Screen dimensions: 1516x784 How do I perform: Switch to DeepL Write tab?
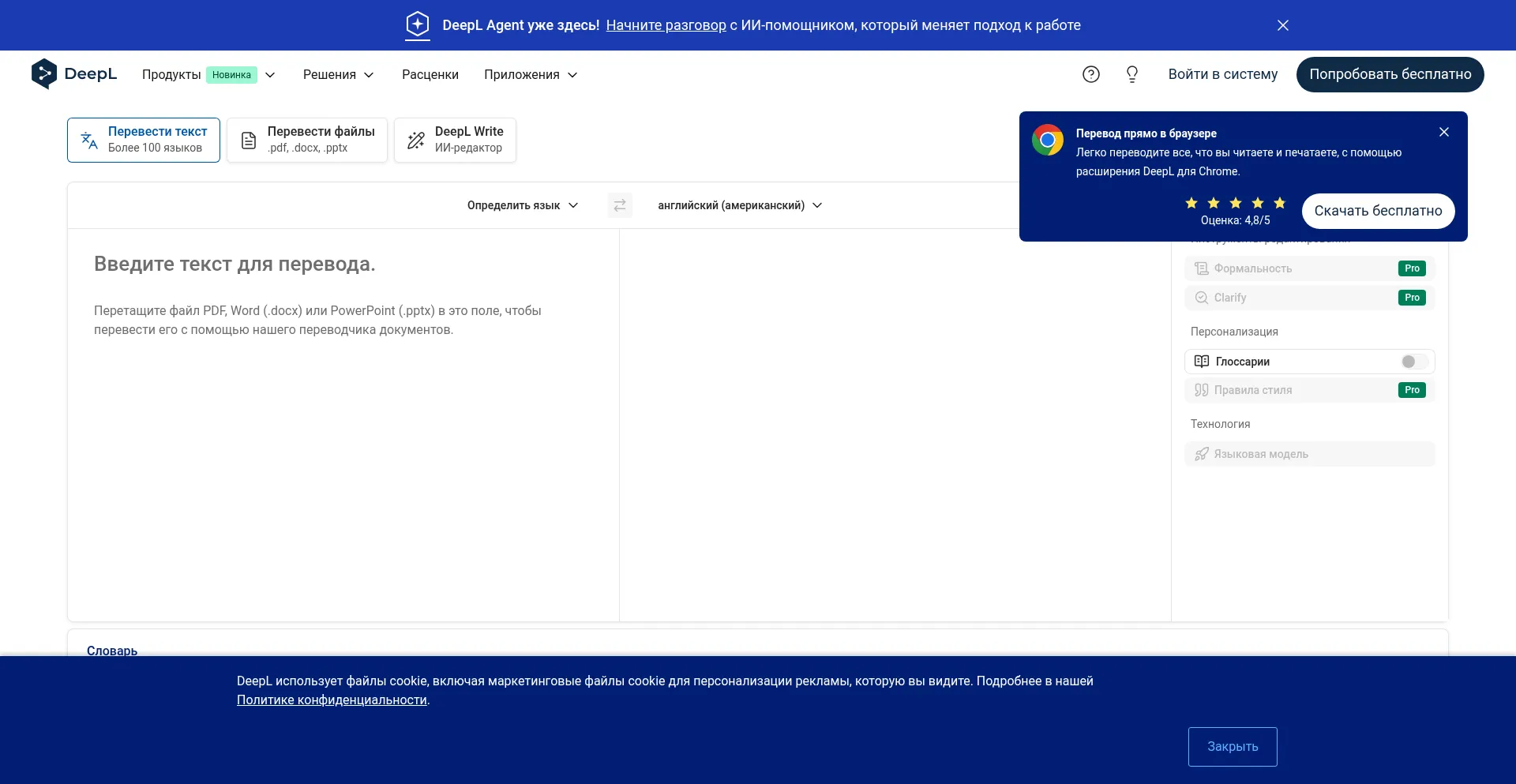pos(455,140)
